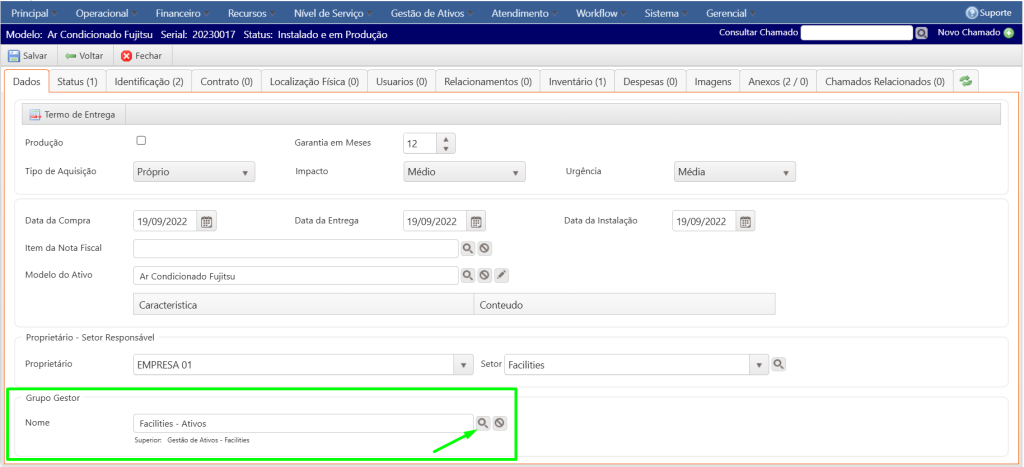
Task: Open the Impacto dropdown
Action: click(x=464, y=172)
